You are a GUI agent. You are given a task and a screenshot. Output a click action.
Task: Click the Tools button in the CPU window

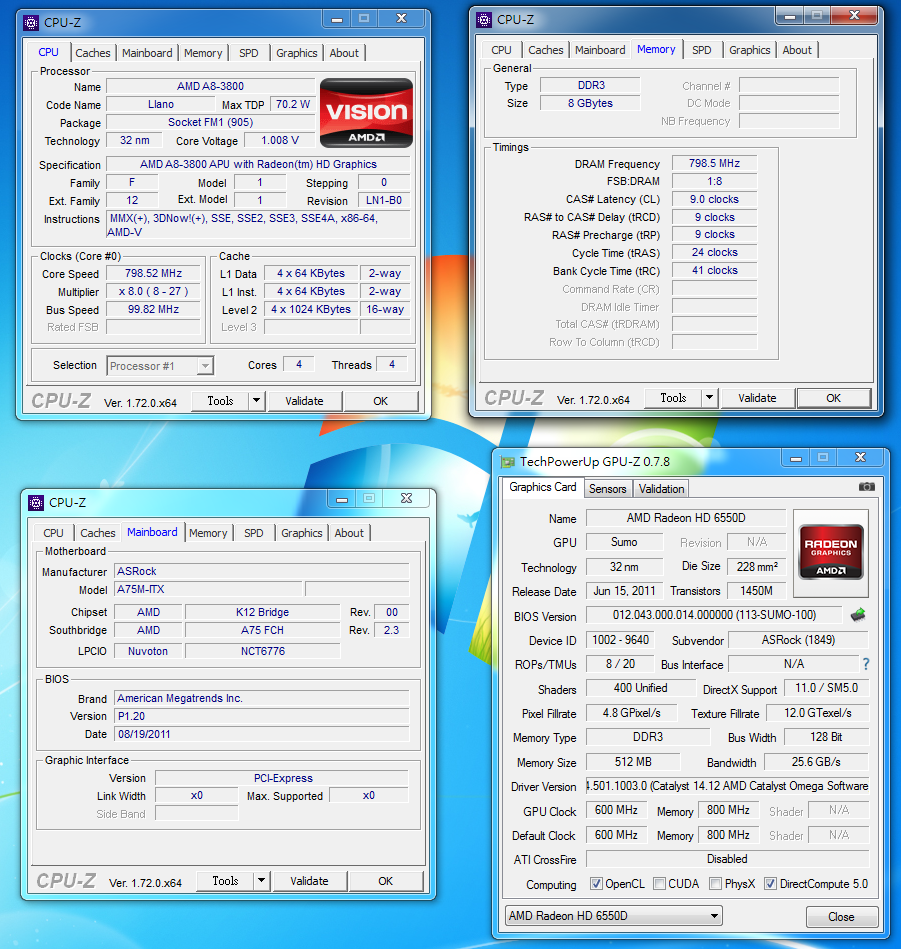coord(220,401)
